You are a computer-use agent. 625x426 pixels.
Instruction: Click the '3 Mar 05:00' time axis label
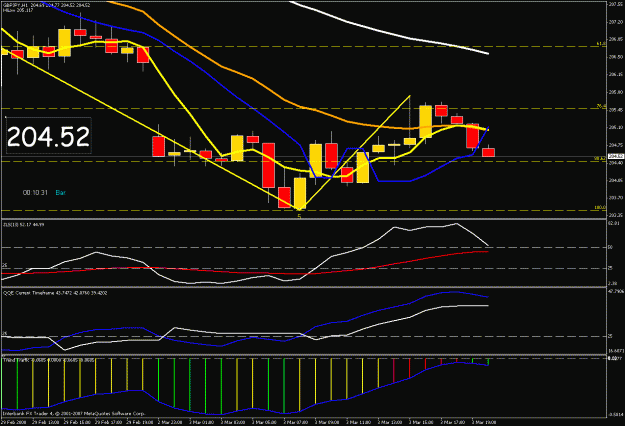click(x=264, y=422)
